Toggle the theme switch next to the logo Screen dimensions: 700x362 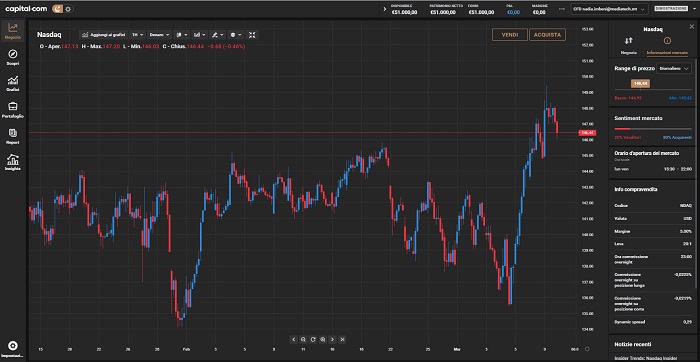click(62, 8)
